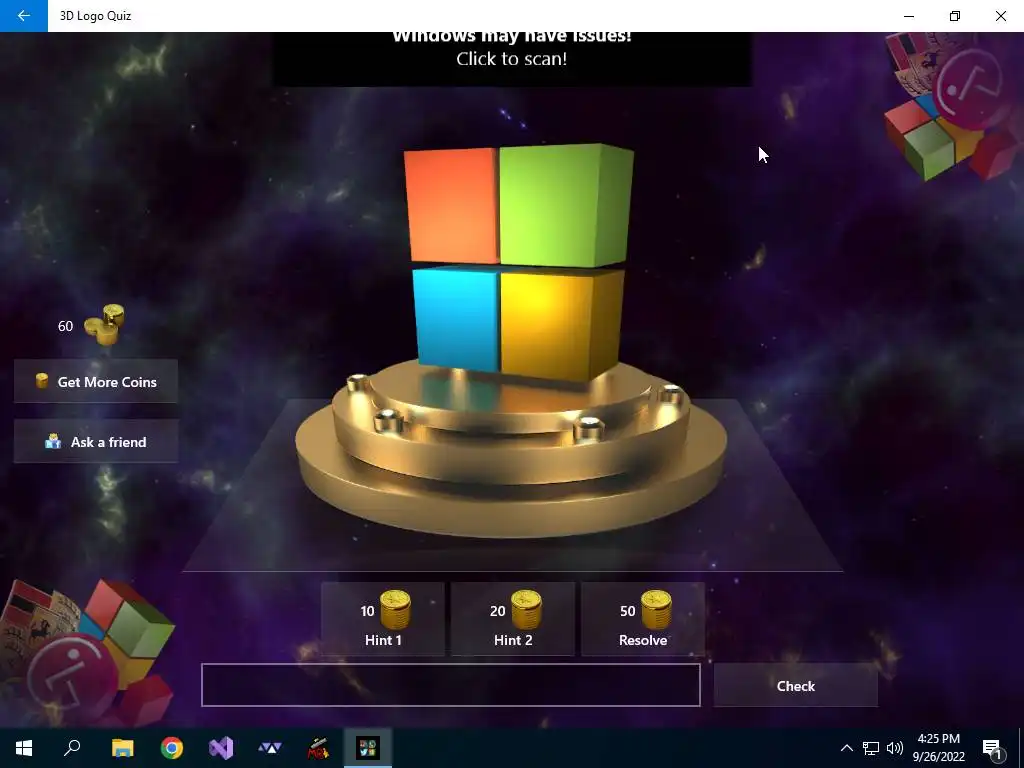Resolve the logo for 50 coins

pos(643,619)
